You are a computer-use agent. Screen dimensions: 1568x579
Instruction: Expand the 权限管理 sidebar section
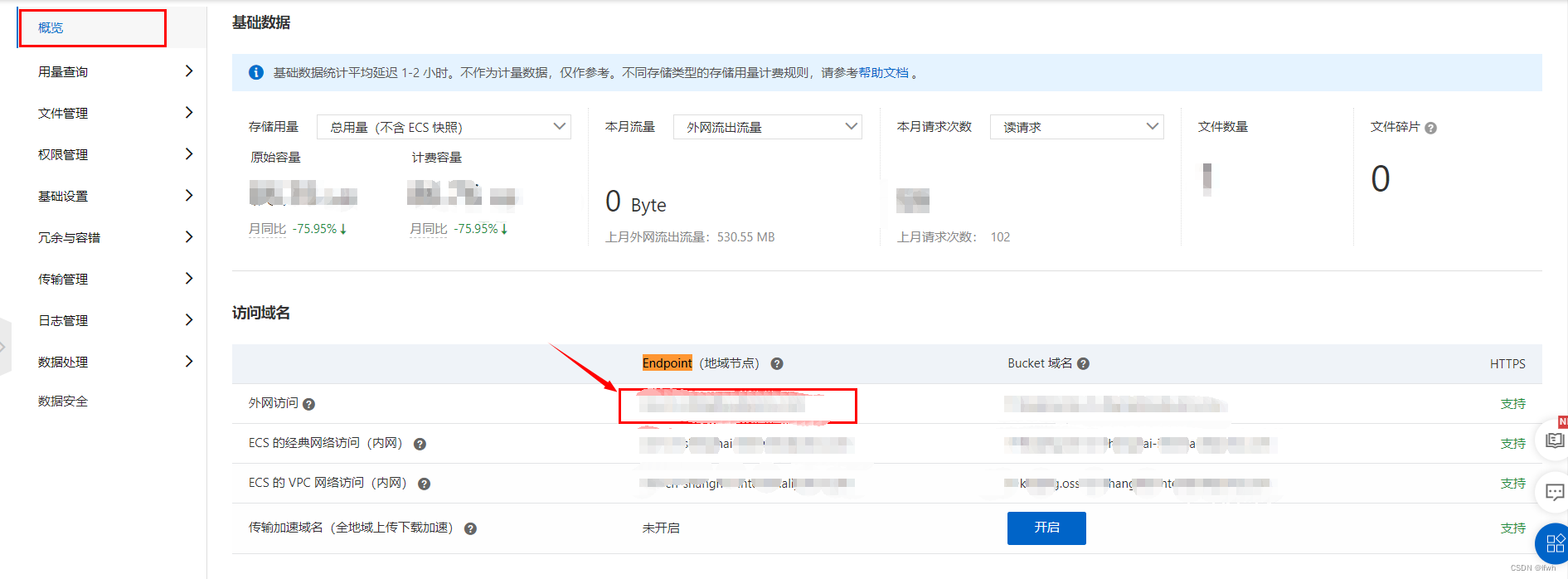point(115,154)
